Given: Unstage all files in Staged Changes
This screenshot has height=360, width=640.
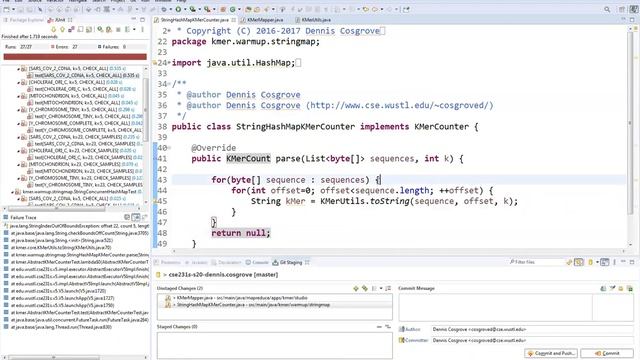Looking at the screenshot, I should [x=388, y=327].
